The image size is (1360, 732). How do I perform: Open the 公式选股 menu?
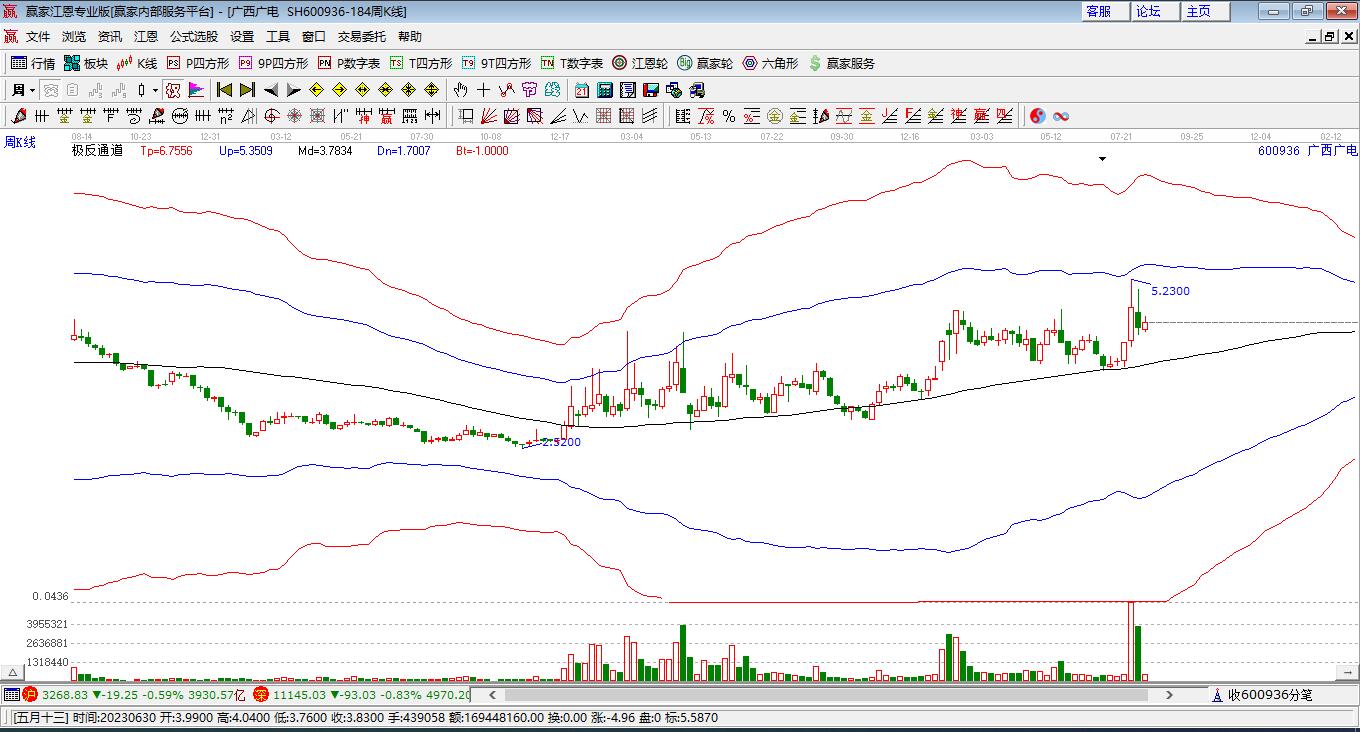click(194, 37)
